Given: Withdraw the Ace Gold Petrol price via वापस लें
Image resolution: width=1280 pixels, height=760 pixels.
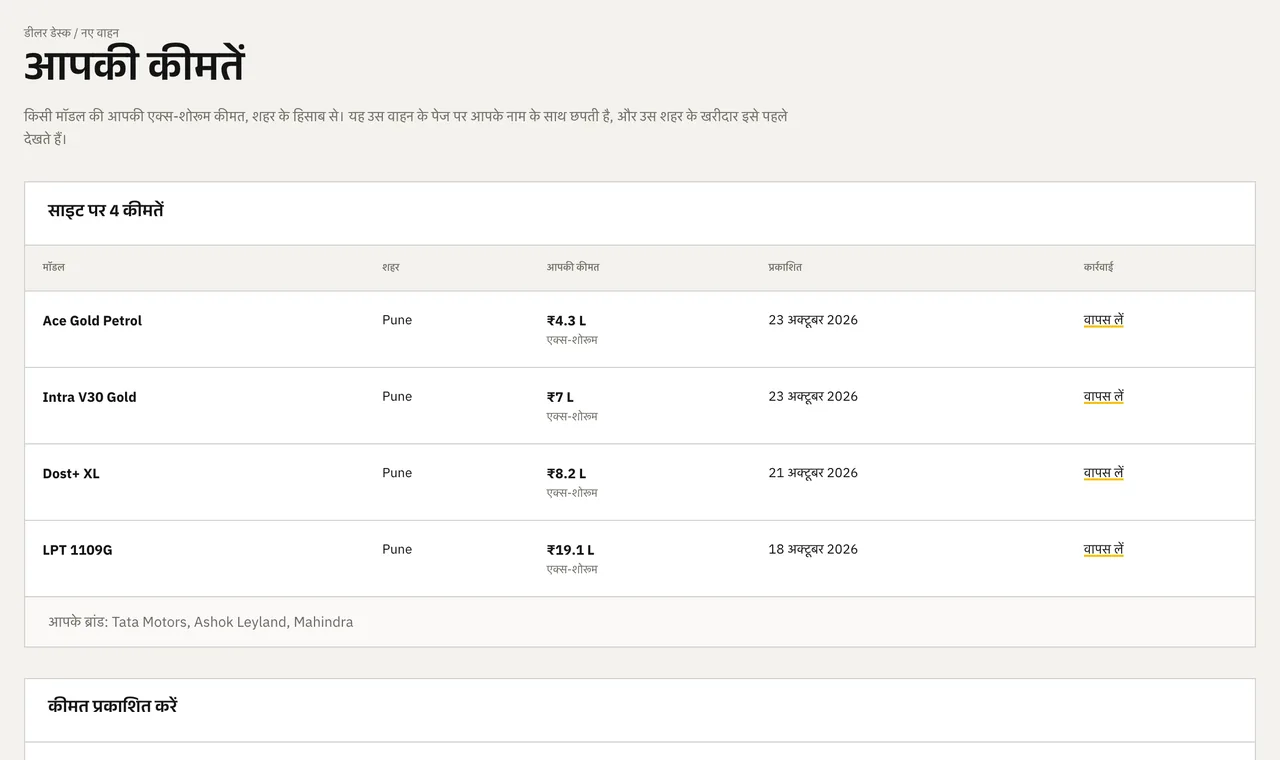Looking at the screenshot, I should [1103, 320].
